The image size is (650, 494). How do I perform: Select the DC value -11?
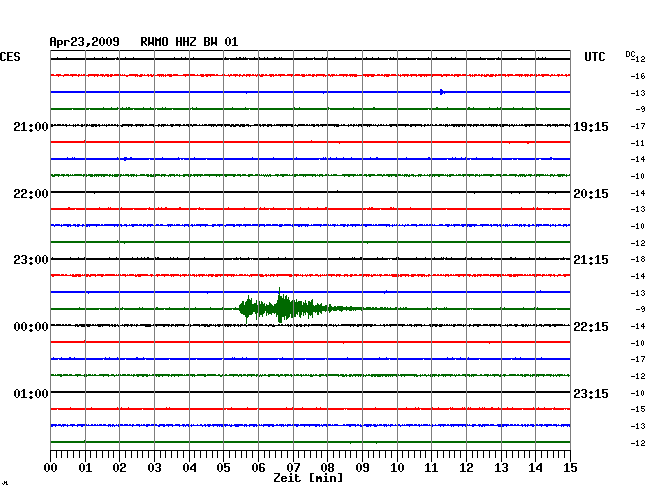638,143
